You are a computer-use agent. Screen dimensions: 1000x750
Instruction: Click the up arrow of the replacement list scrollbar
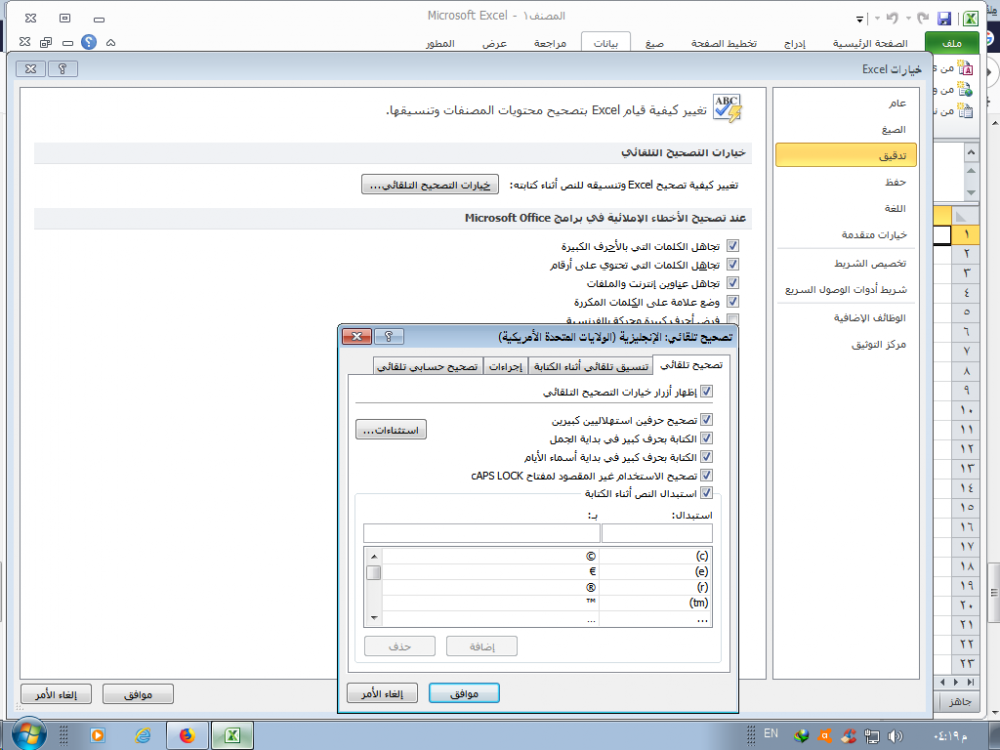pos(374,556)
